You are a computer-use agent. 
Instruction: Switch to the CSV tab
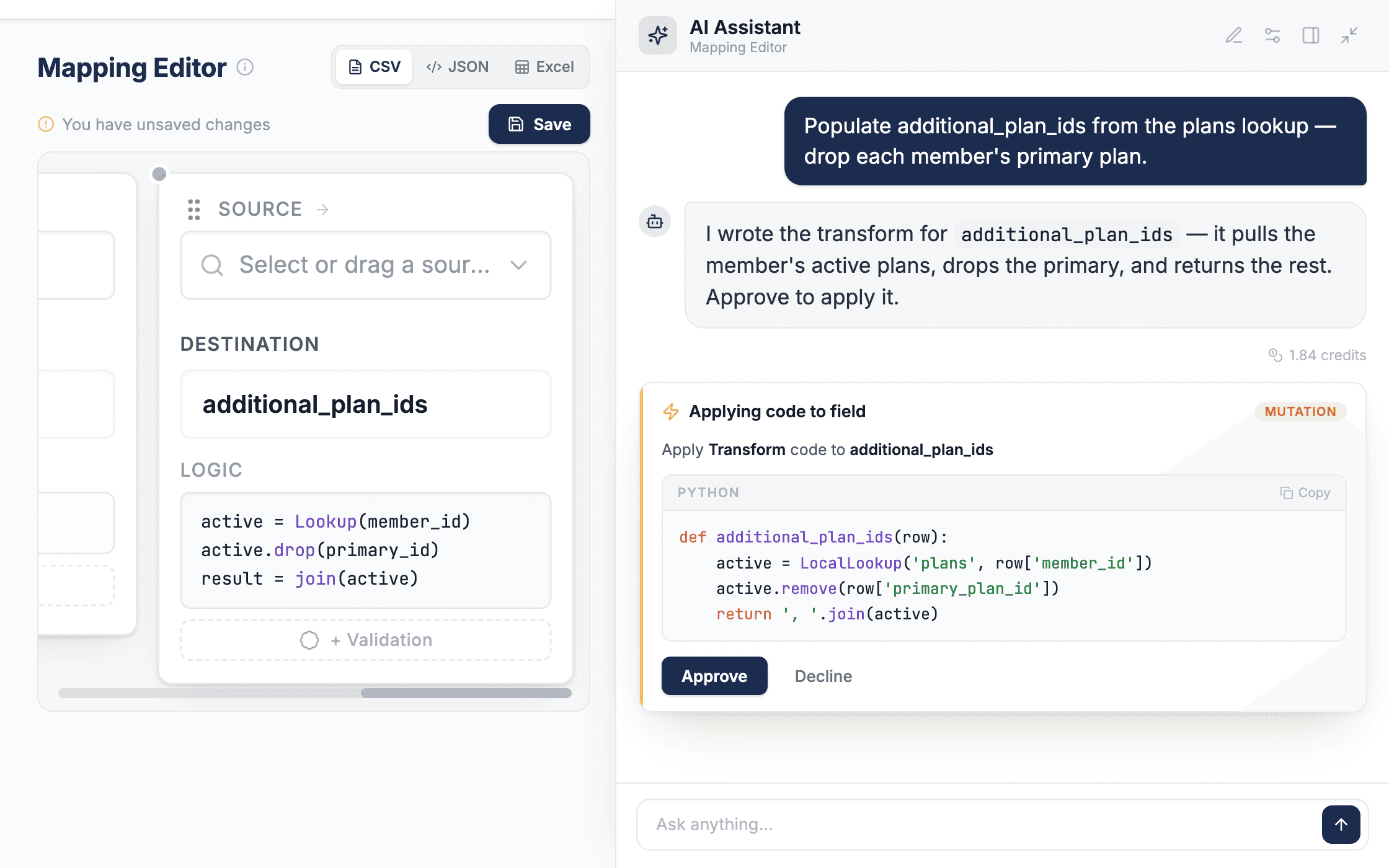click(375, 67)
